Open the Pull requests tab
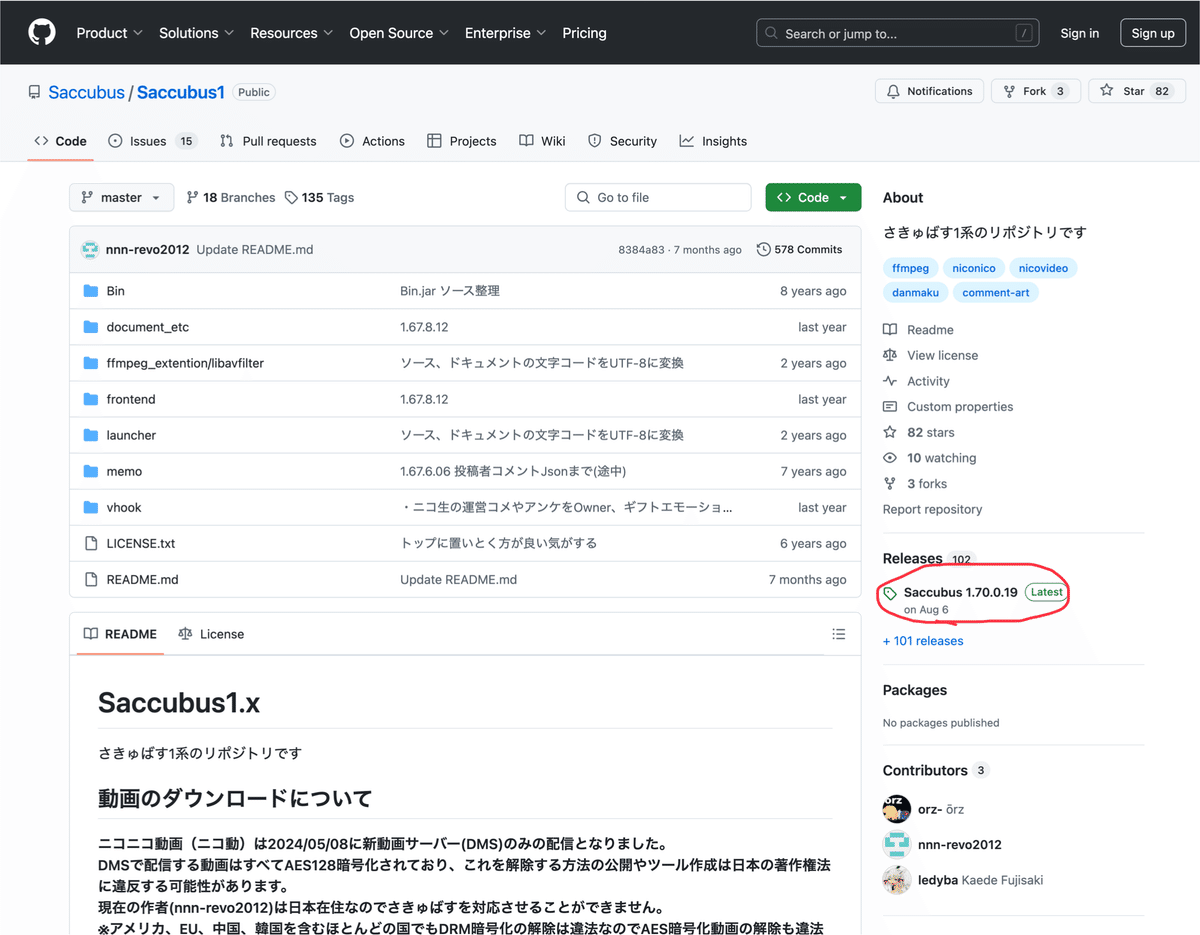This screenshot has width=1200, height=935. tap(268, 141)
